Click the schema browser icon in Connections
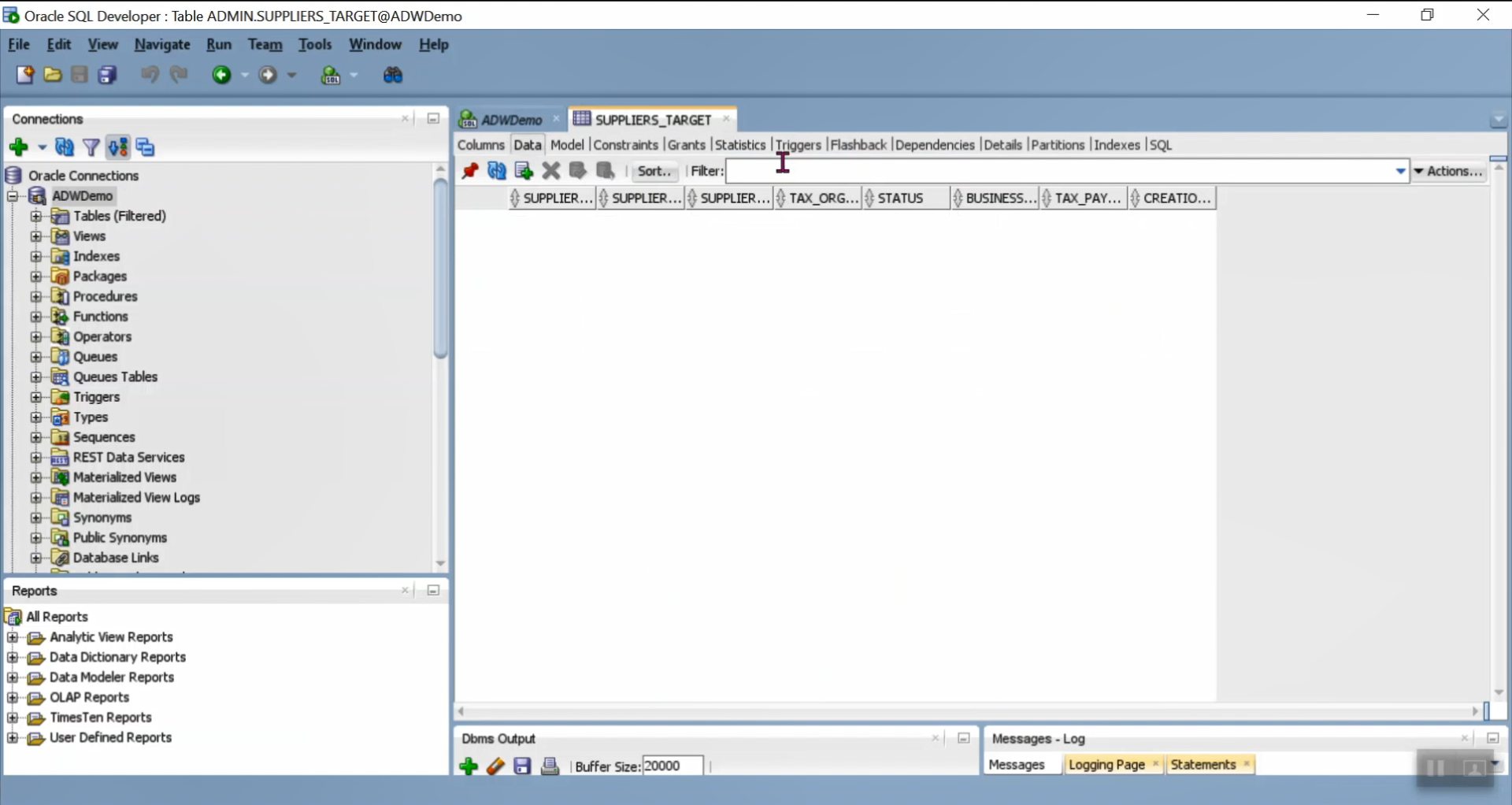The width and height of the screenshot is (1512, 805). pos(118,147)
